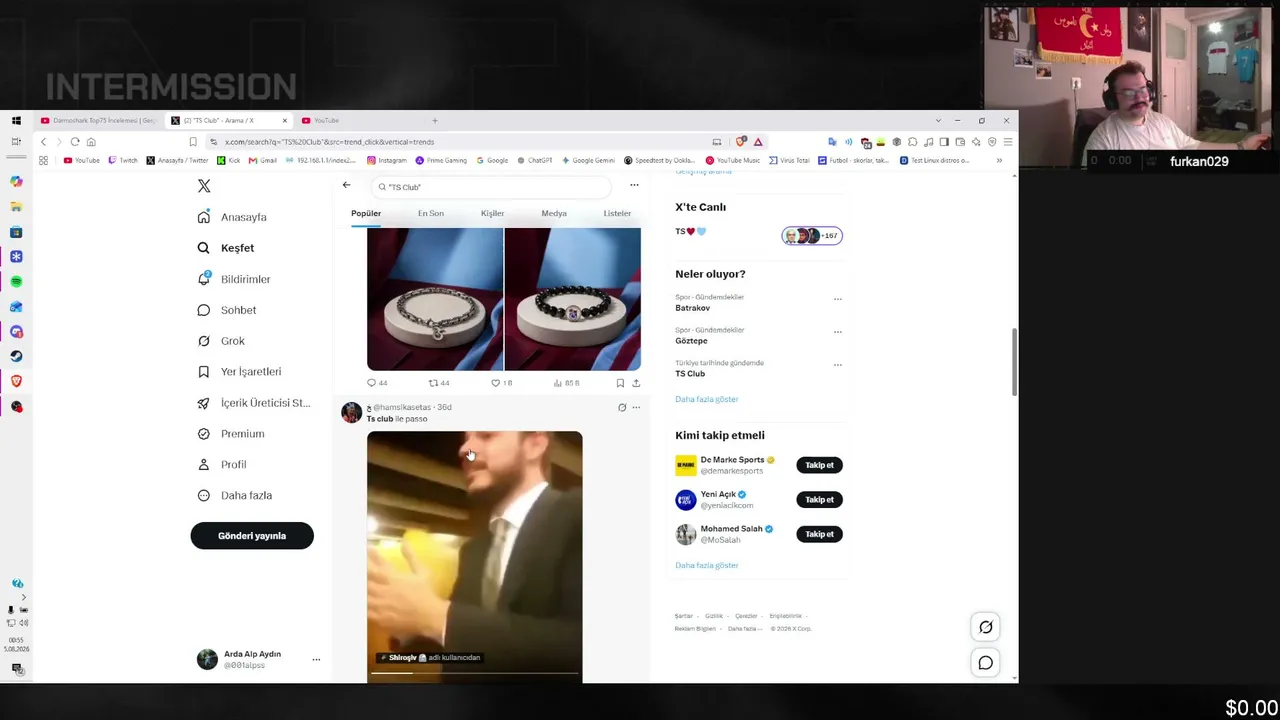1280x720 pixels.
Task: Open the chain bracelet photo
Action: (435, 299)
